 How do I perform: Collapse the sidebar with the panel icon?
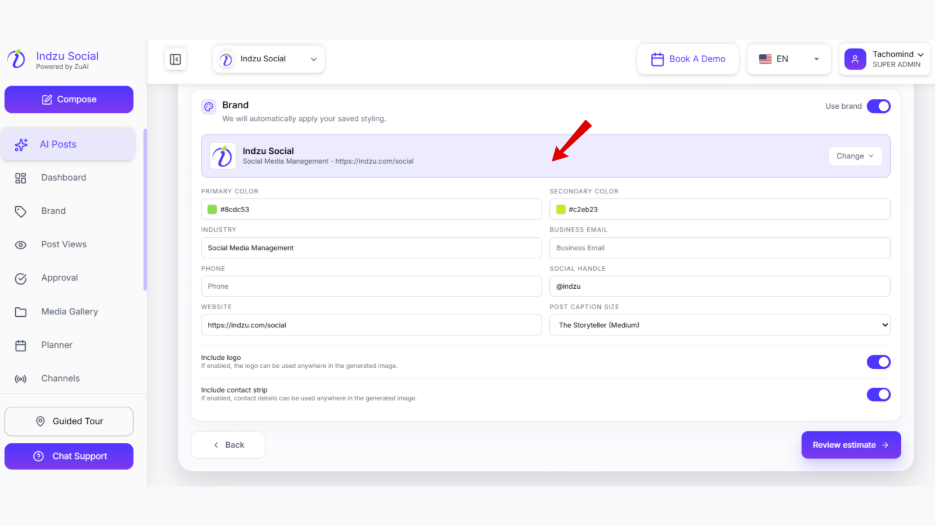(x=176, y=59)
